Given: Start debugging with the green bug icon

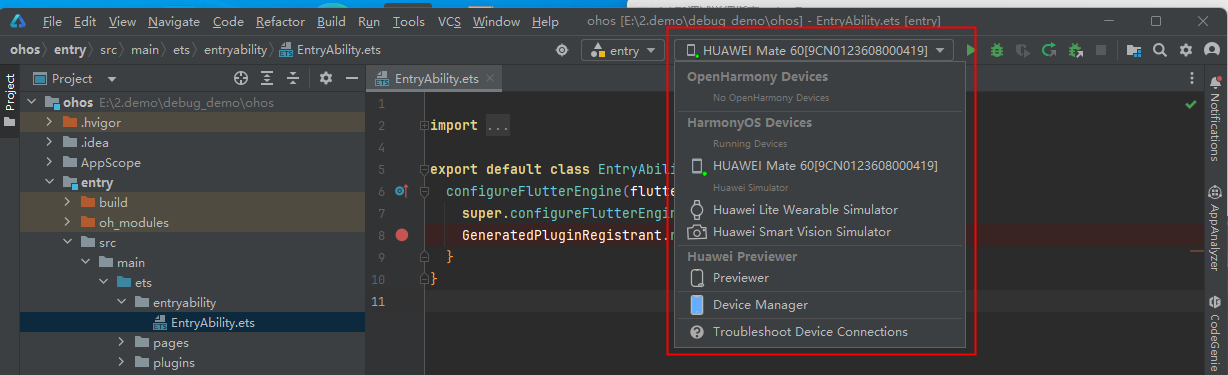Looking at the screenshot, I should pyautogui.click(x=997, y=50).
